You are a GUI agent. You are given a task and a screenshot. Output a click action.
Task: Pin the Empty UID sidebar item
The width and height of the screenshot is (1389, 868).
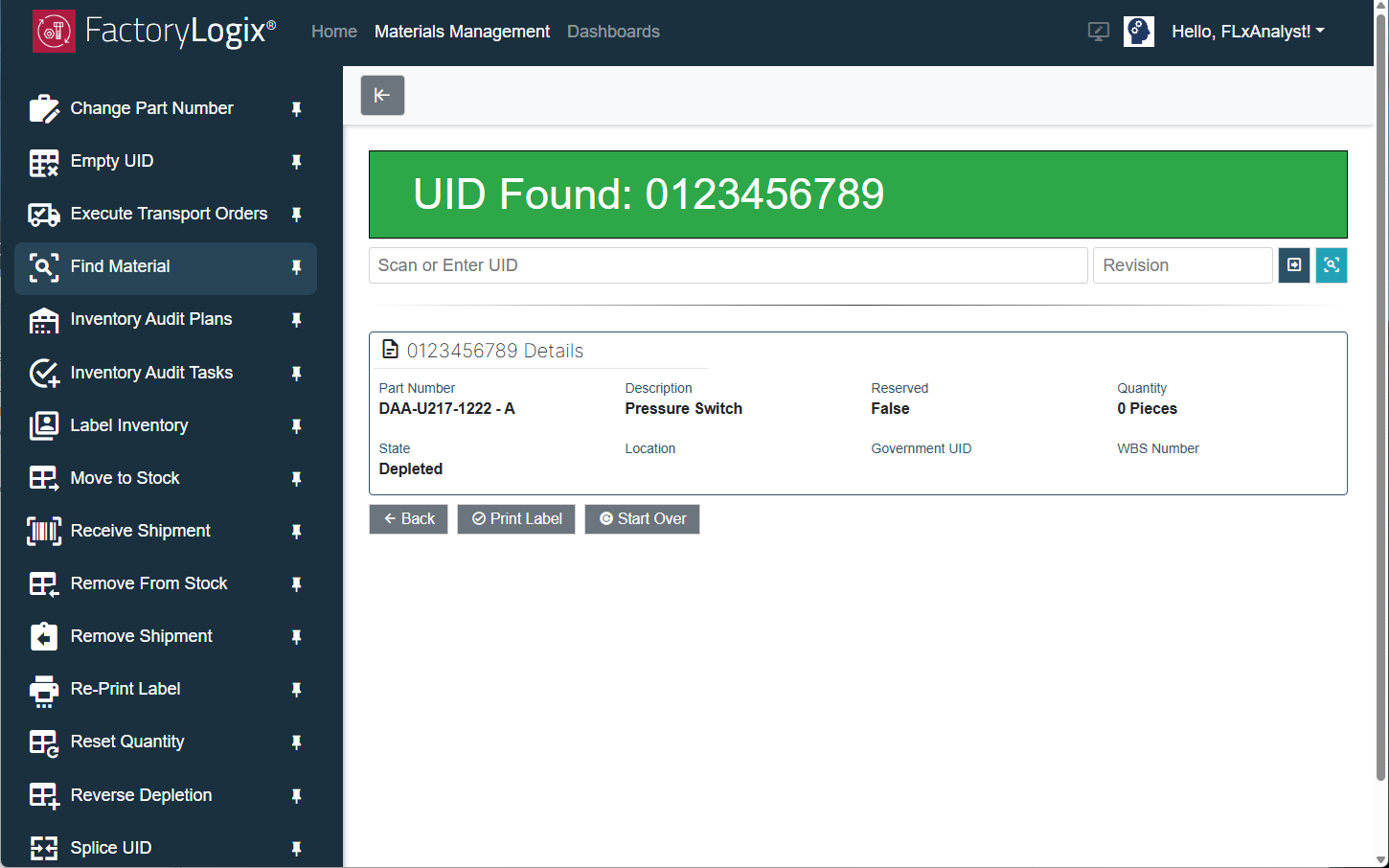[296, 162]
